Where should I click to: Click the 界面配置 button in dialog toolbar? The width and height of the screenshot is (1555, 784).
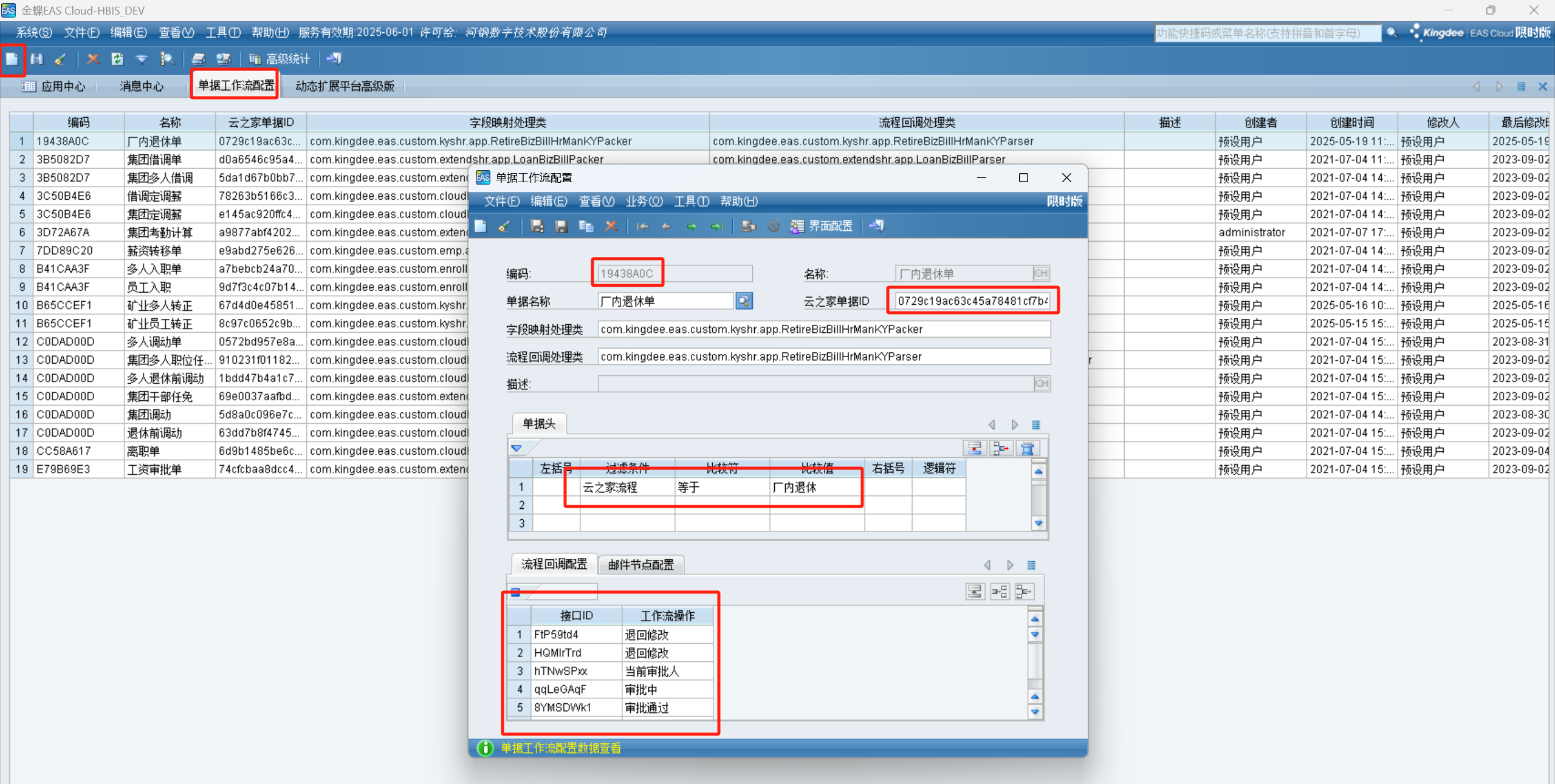pyautogui.click(x=823, y=227)
